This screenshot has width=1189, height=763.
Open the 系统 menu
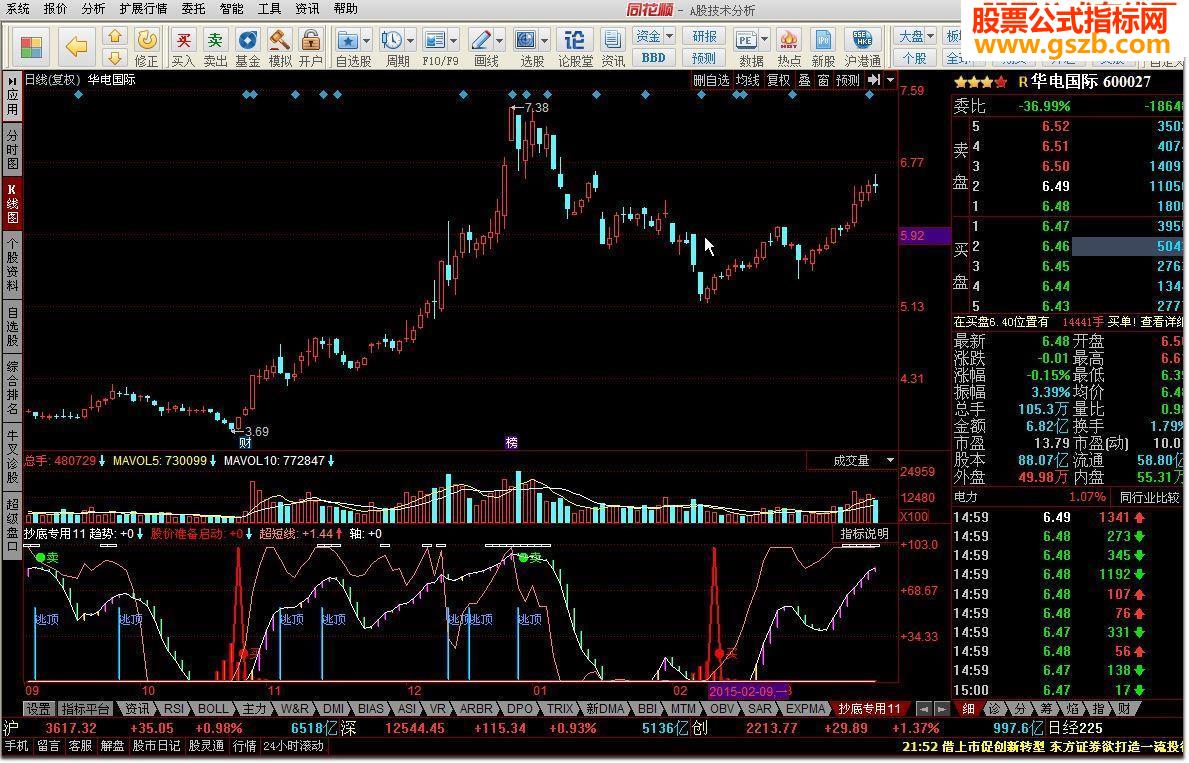tap(17, 9)
